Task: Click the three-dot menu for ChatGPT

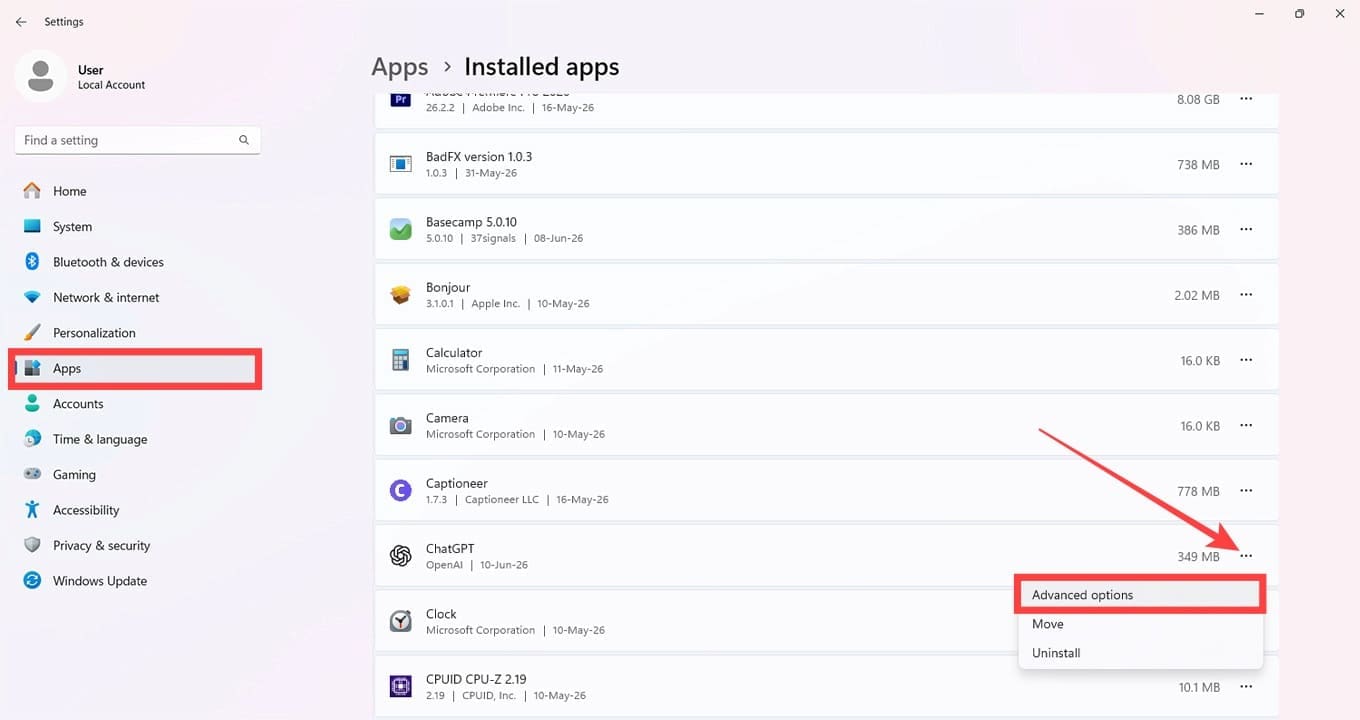Action: (1246, 556)
